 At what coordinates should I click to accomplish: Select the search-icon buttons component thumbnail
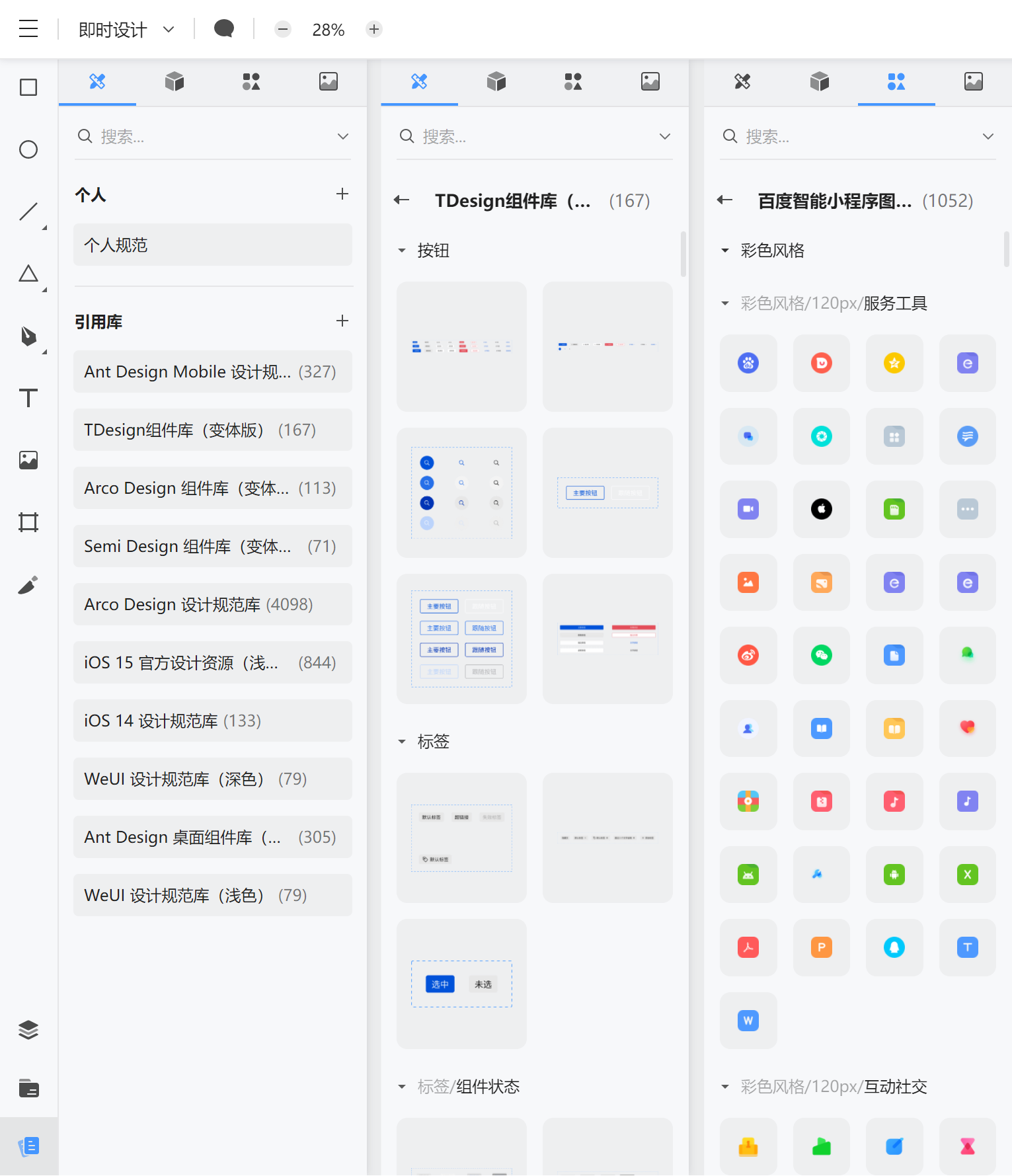click(x=461, y=492)
